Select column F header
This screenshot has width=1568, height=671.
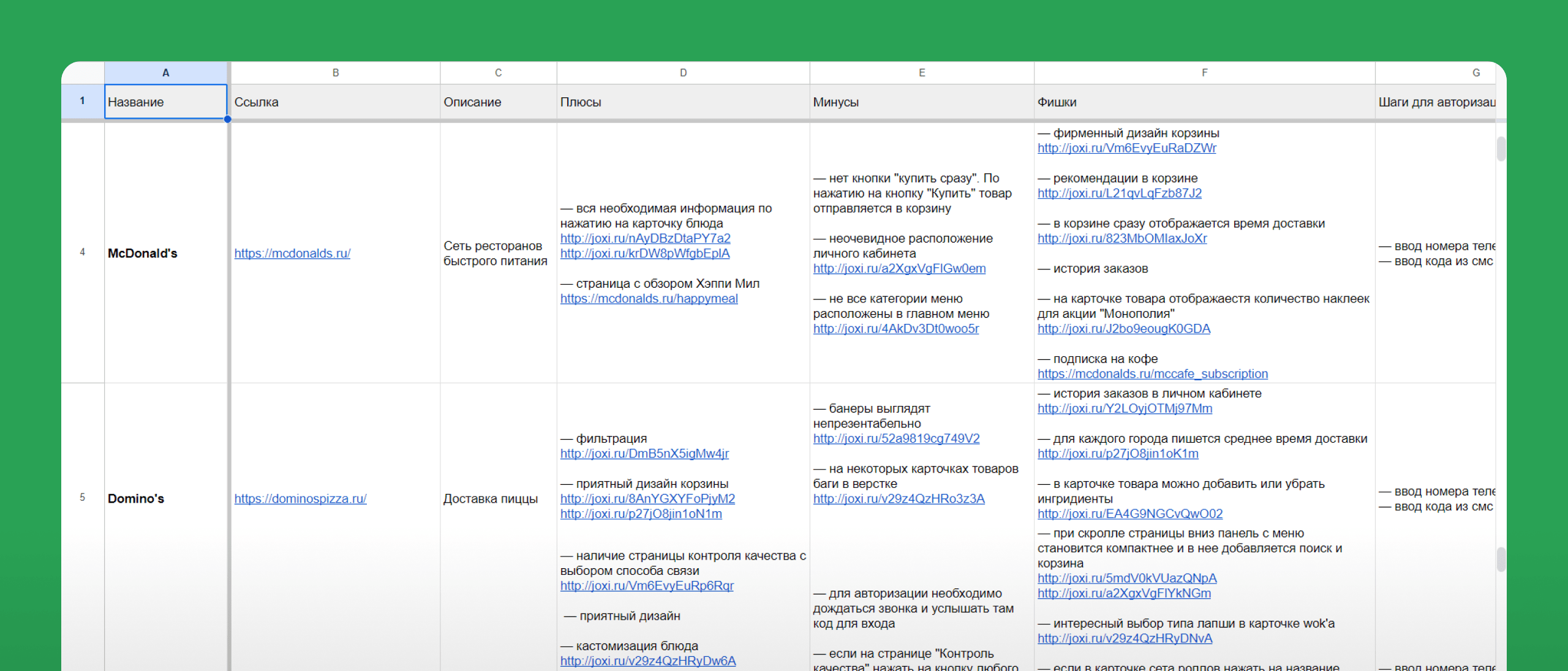coord(1204,72)
